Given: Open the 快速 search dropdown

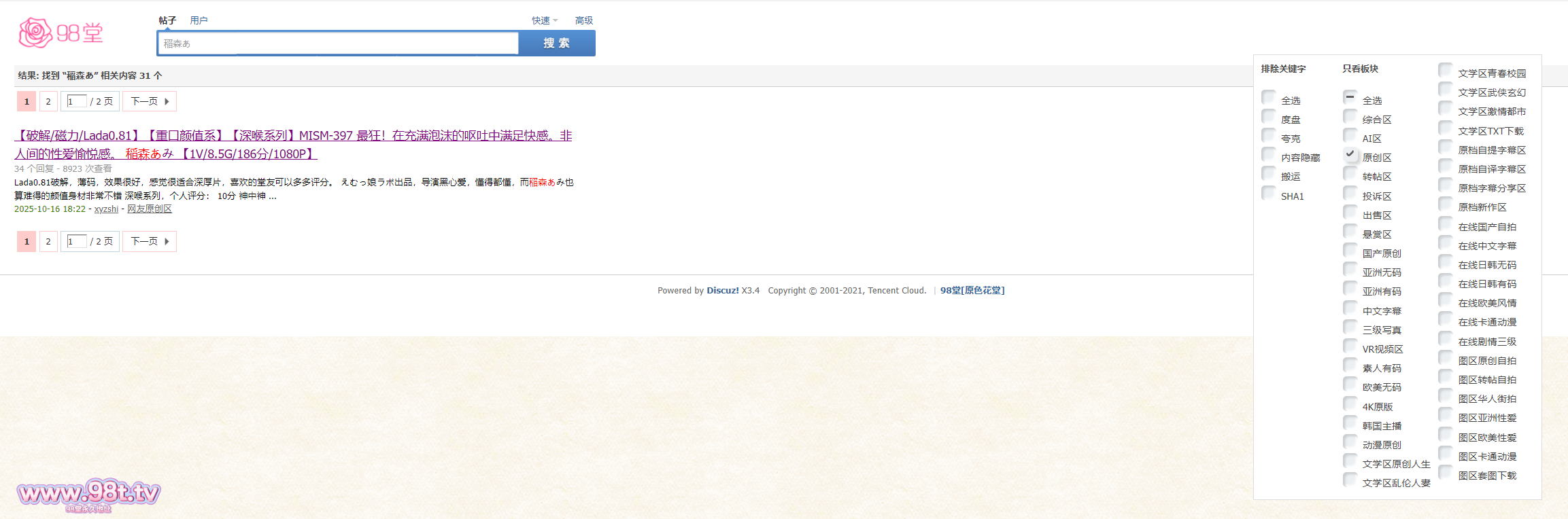Looking at the screenshot, I should click(544, 20).
